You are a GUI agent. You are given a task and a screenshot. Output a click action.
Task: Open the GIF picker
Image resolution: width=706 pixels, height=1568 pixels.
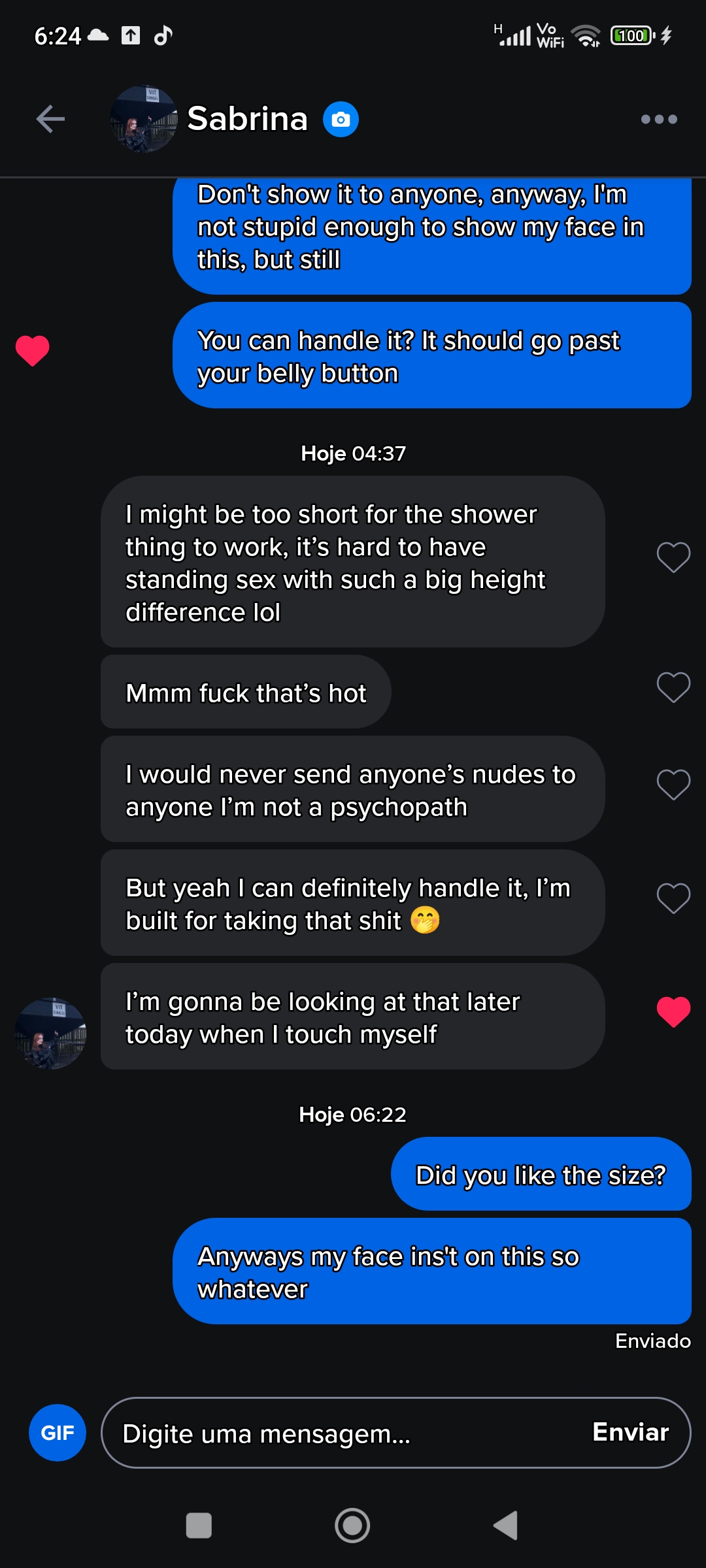tap(58, 1433)
